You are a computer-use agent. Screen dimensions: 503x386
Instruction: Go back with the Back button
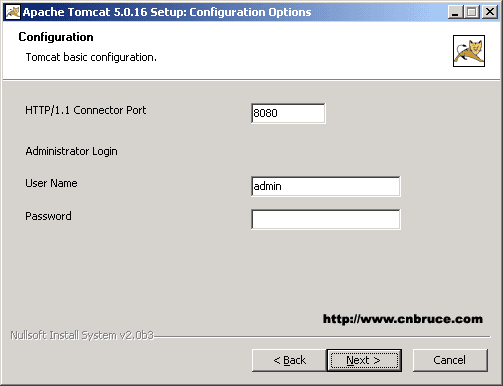(x=289, y=360)
